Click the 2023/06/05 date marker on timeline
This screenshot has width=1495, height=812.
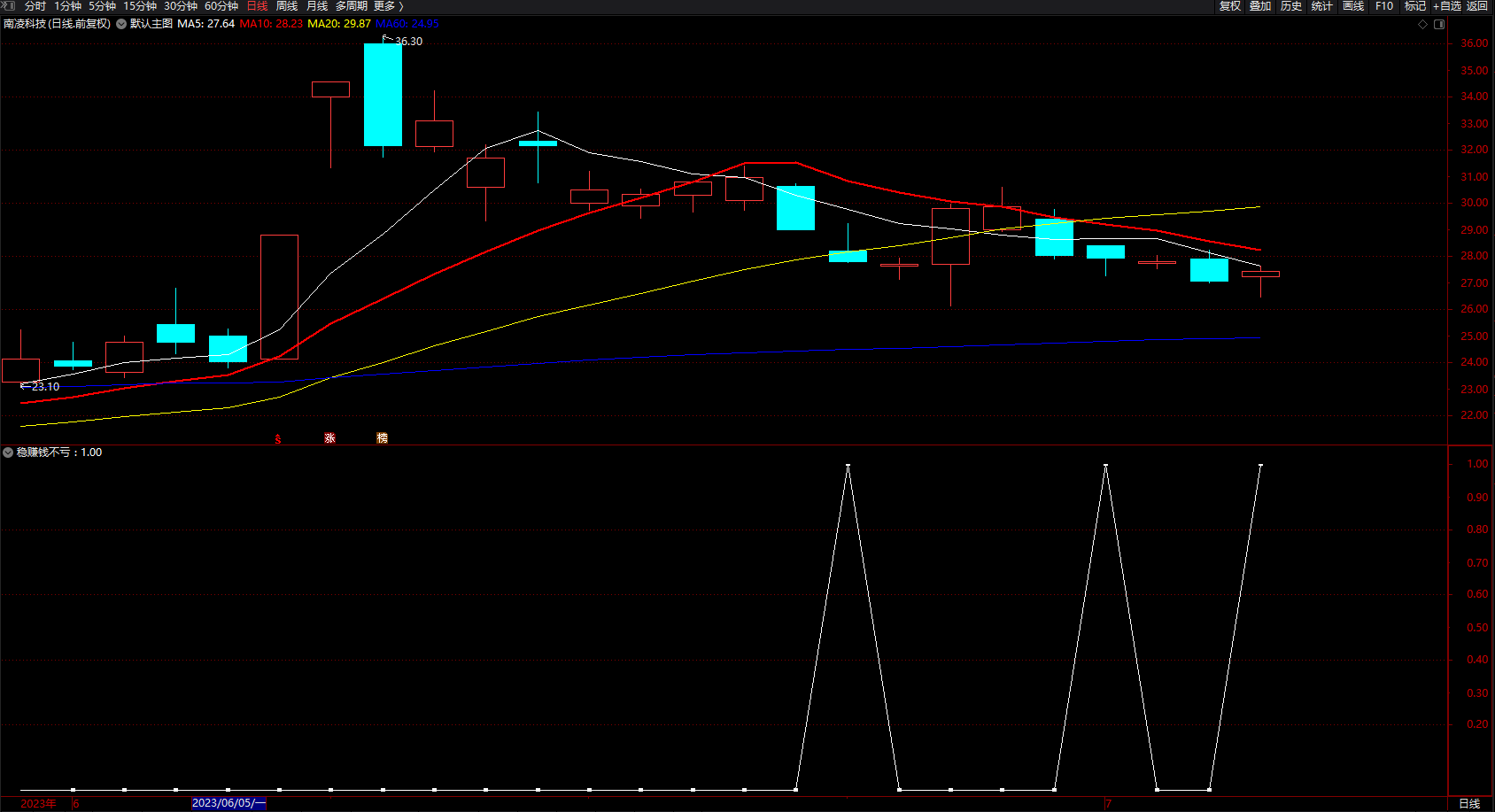[x=229, y=803]
